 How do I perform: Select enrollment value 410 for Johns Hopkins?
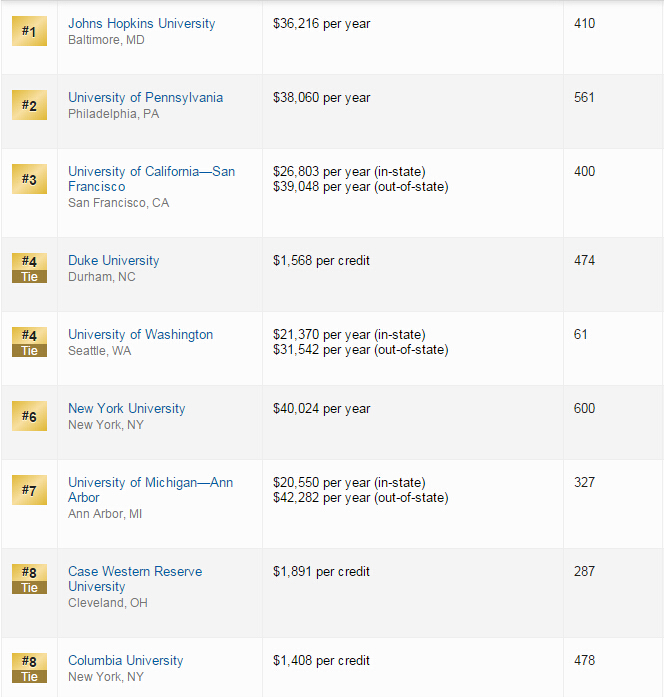coord(584,24)
